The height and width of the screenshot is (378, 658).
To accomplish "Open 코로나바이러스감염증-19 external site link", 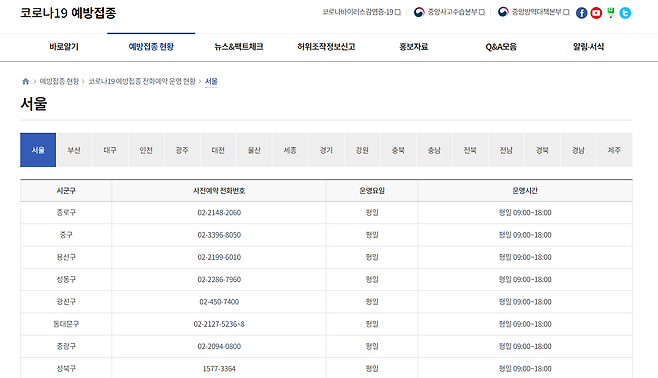I will point(361,12).
